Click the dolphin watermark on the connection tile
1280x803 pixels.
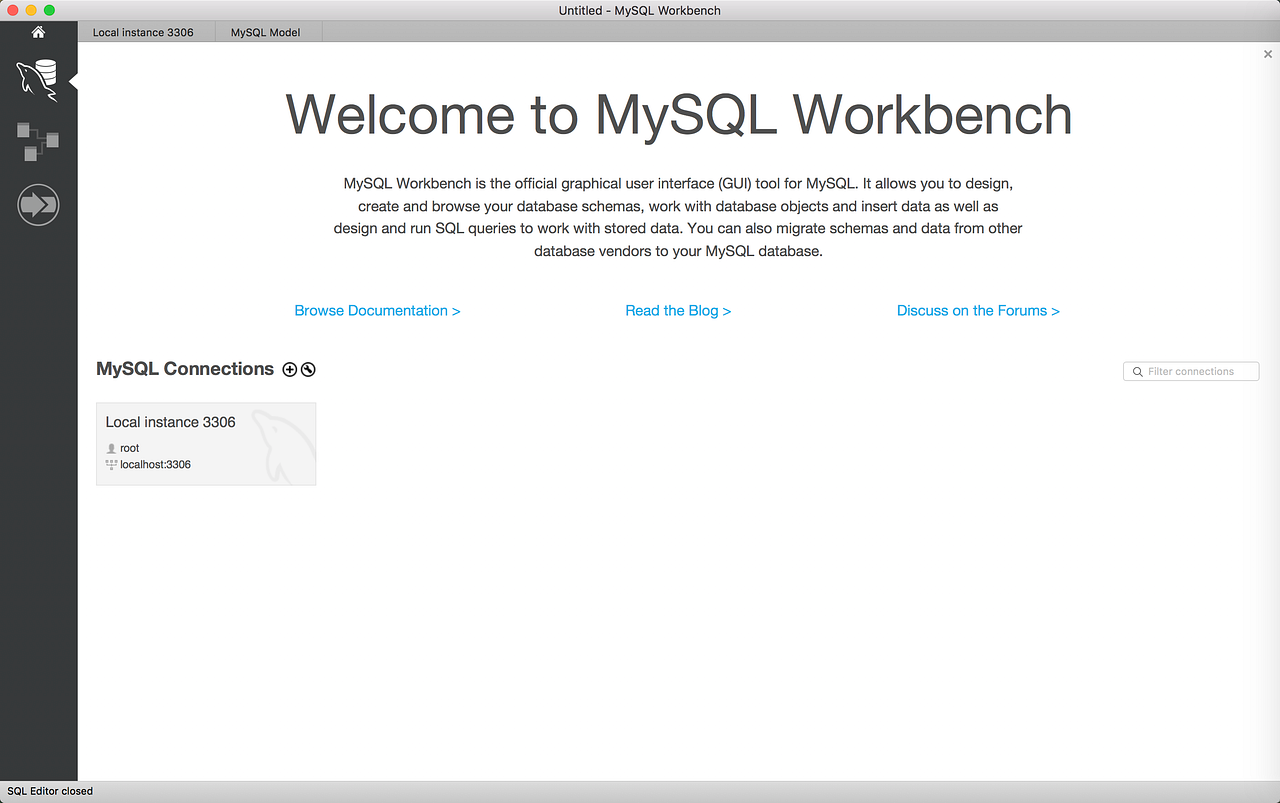click(278, 443)
